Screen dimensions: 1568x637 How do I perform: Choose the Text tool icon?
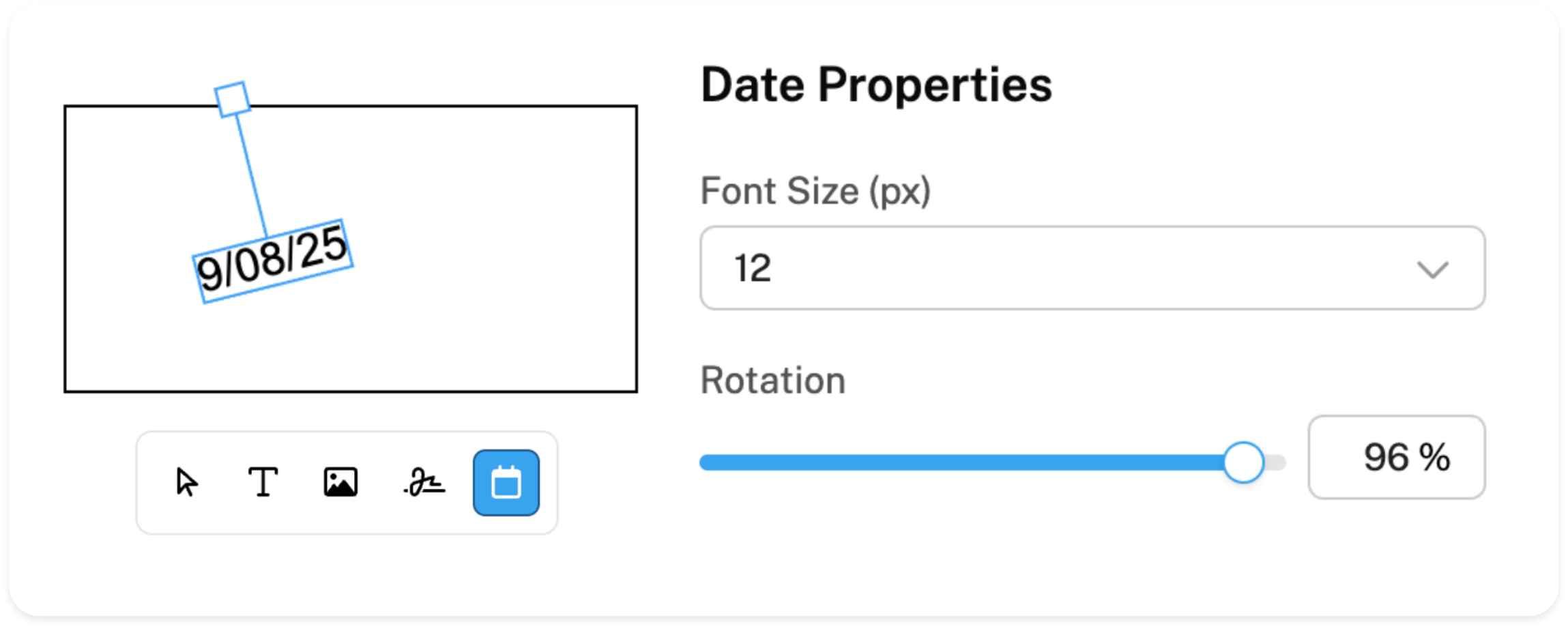(263, 482)
